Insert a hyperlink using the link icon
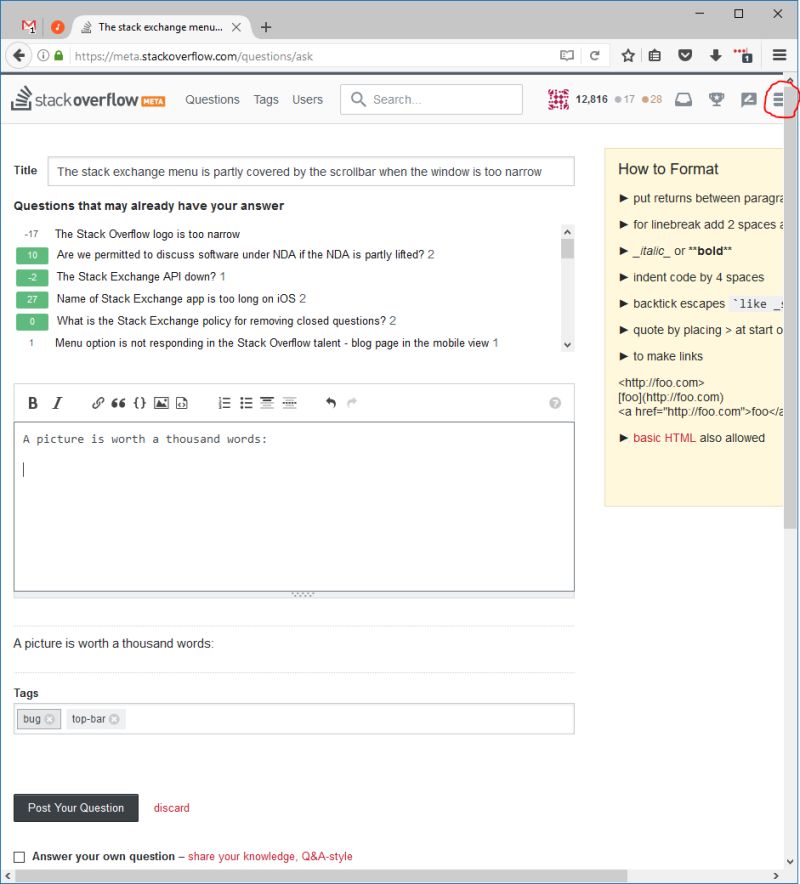This screenshot has height=884, width=800. tap(97, 403)
